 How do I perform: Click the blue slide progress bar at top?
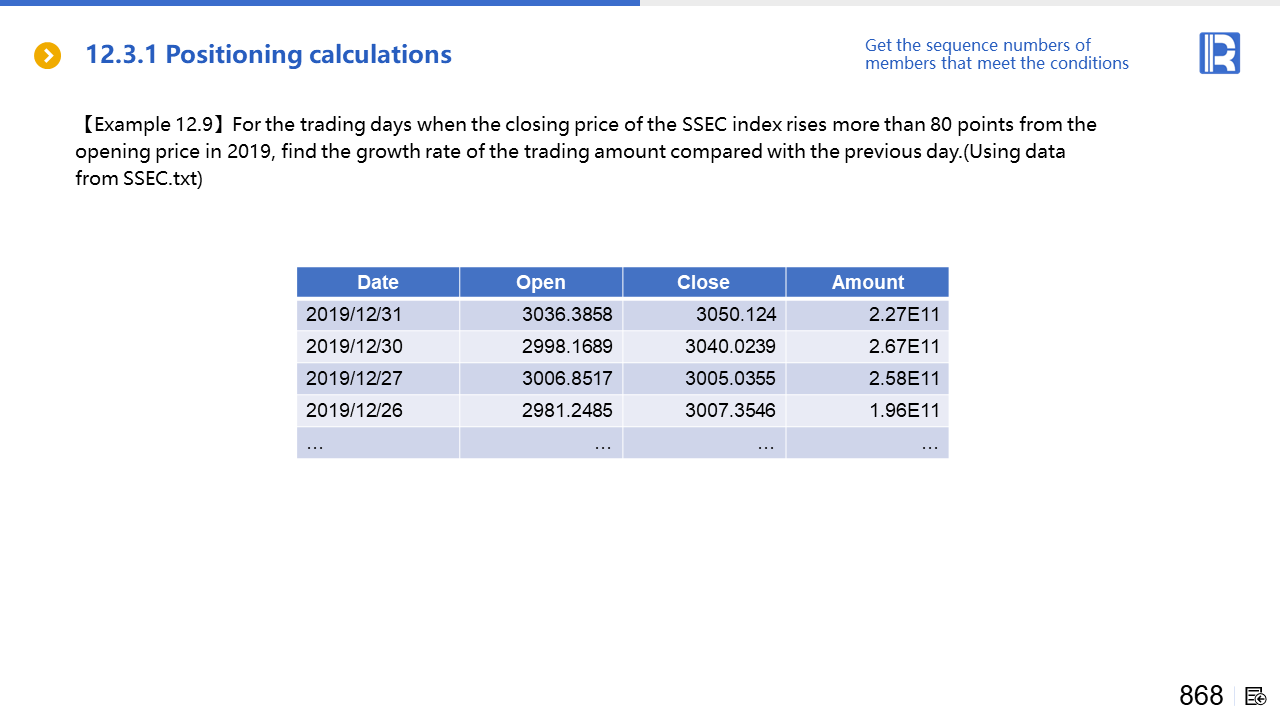320,3
